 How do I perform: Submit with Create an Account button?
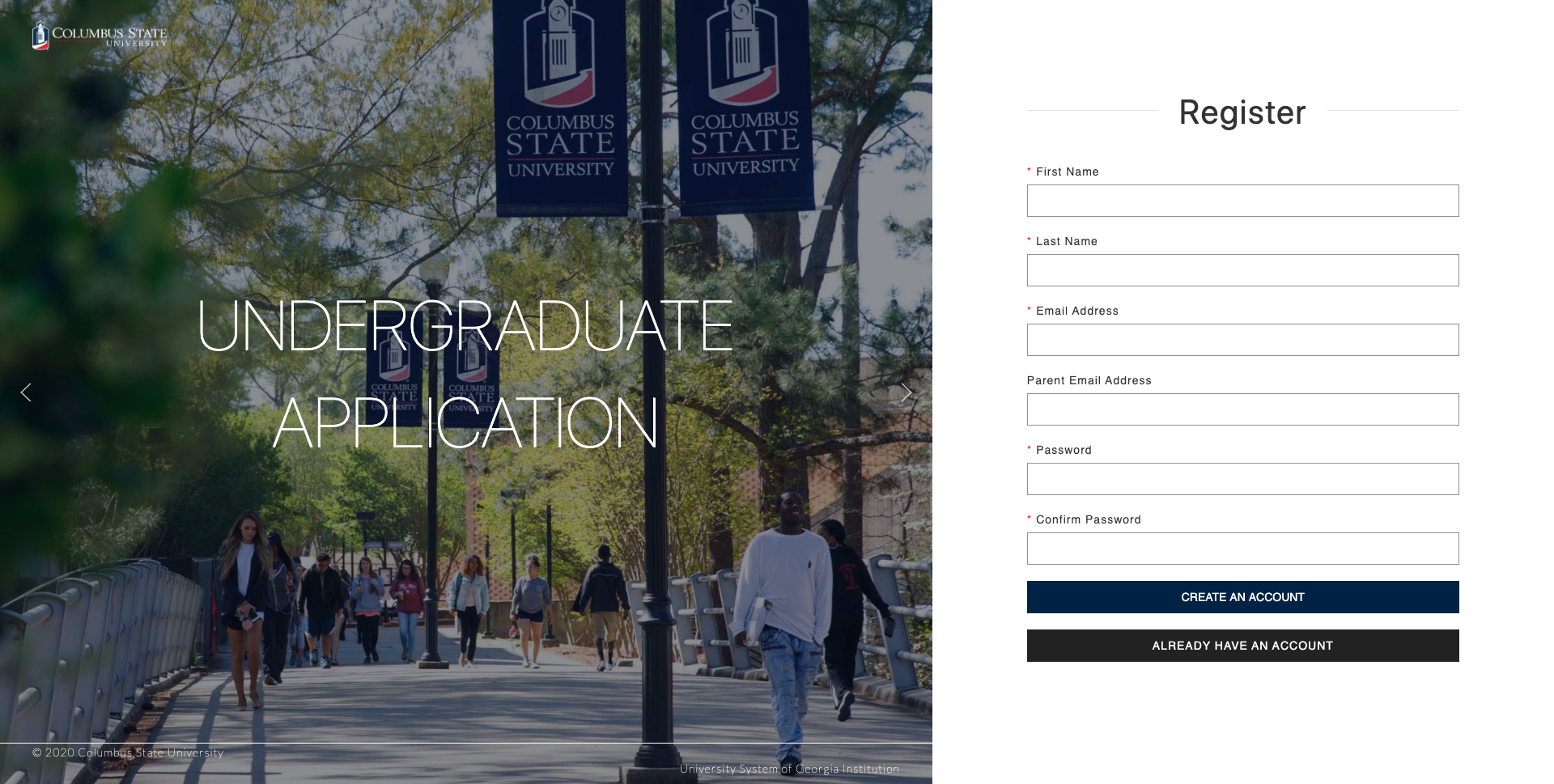click(x=1242, y=597)
